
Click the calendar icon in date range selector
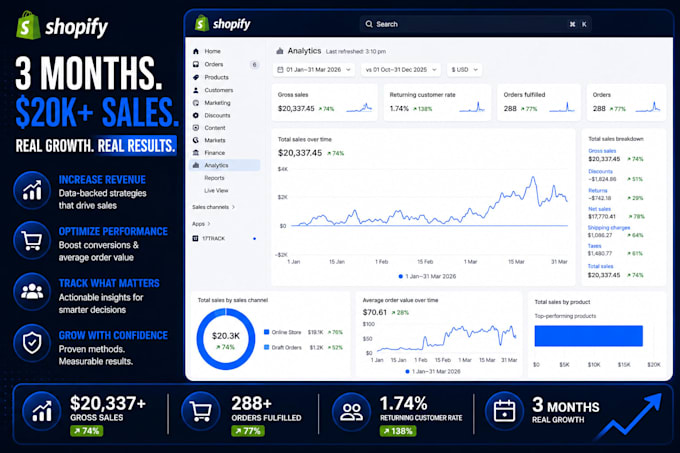click(280, 70)
